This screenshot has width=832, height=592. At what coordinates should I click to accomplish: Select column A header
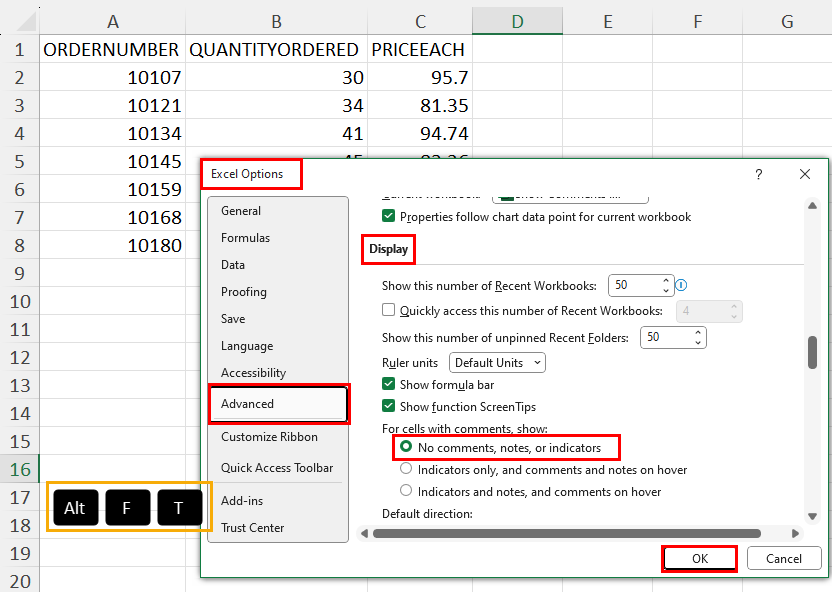click(112, 22)
